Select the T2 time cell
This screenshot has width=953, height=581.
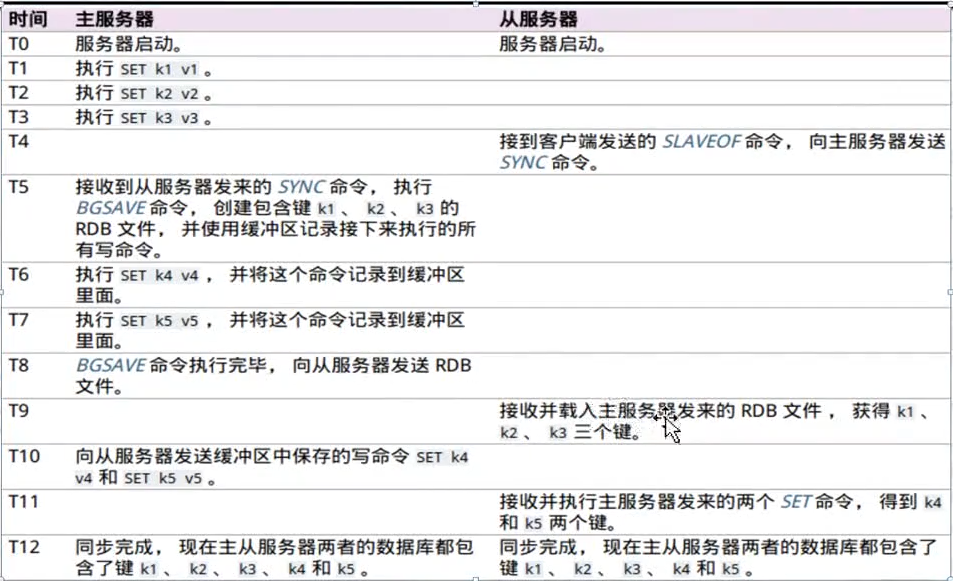coord(19,92)
